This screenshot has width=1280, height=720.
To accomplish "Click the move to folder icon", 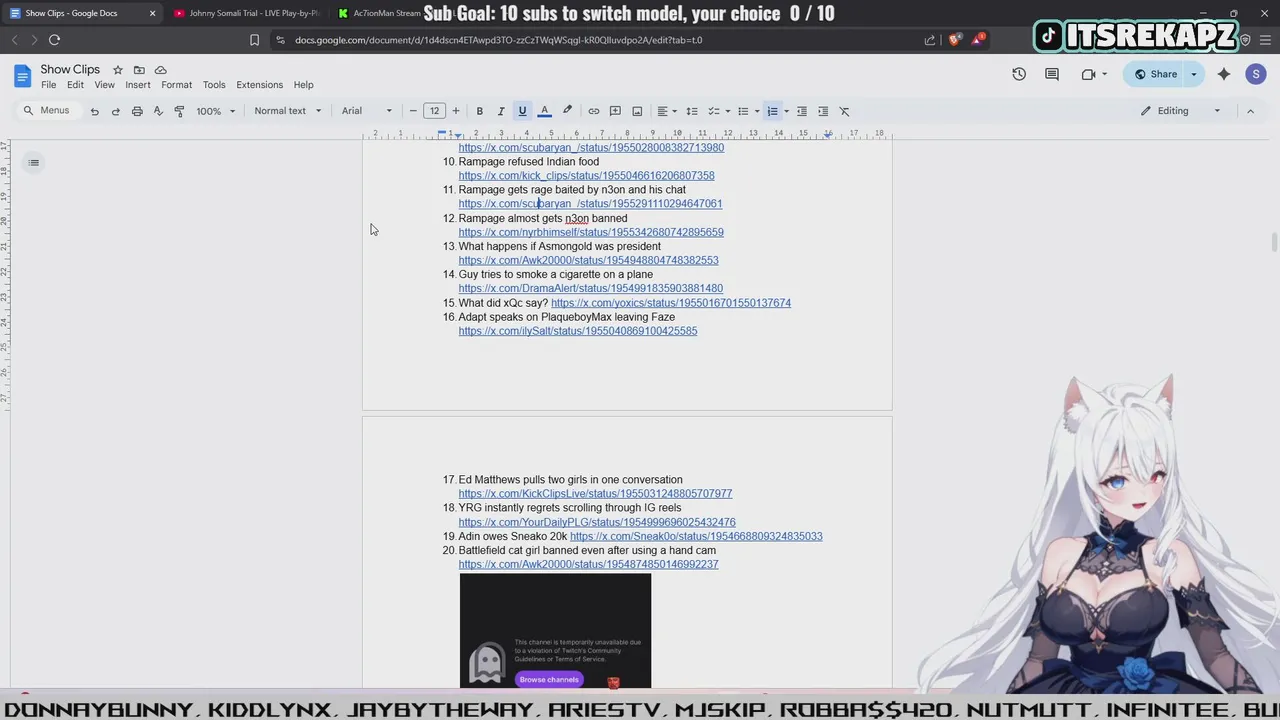I will tap(139, 70).
